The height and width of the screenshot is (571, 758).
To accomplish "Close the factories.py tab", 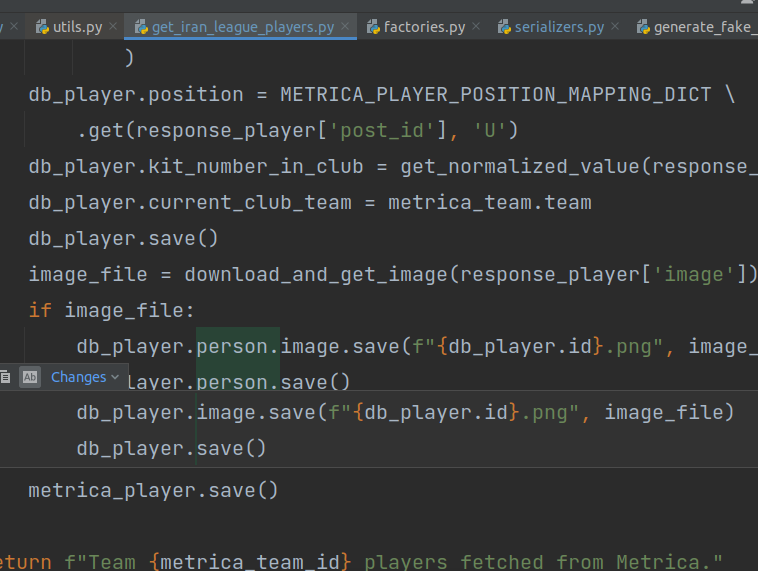I will (476, 26).
